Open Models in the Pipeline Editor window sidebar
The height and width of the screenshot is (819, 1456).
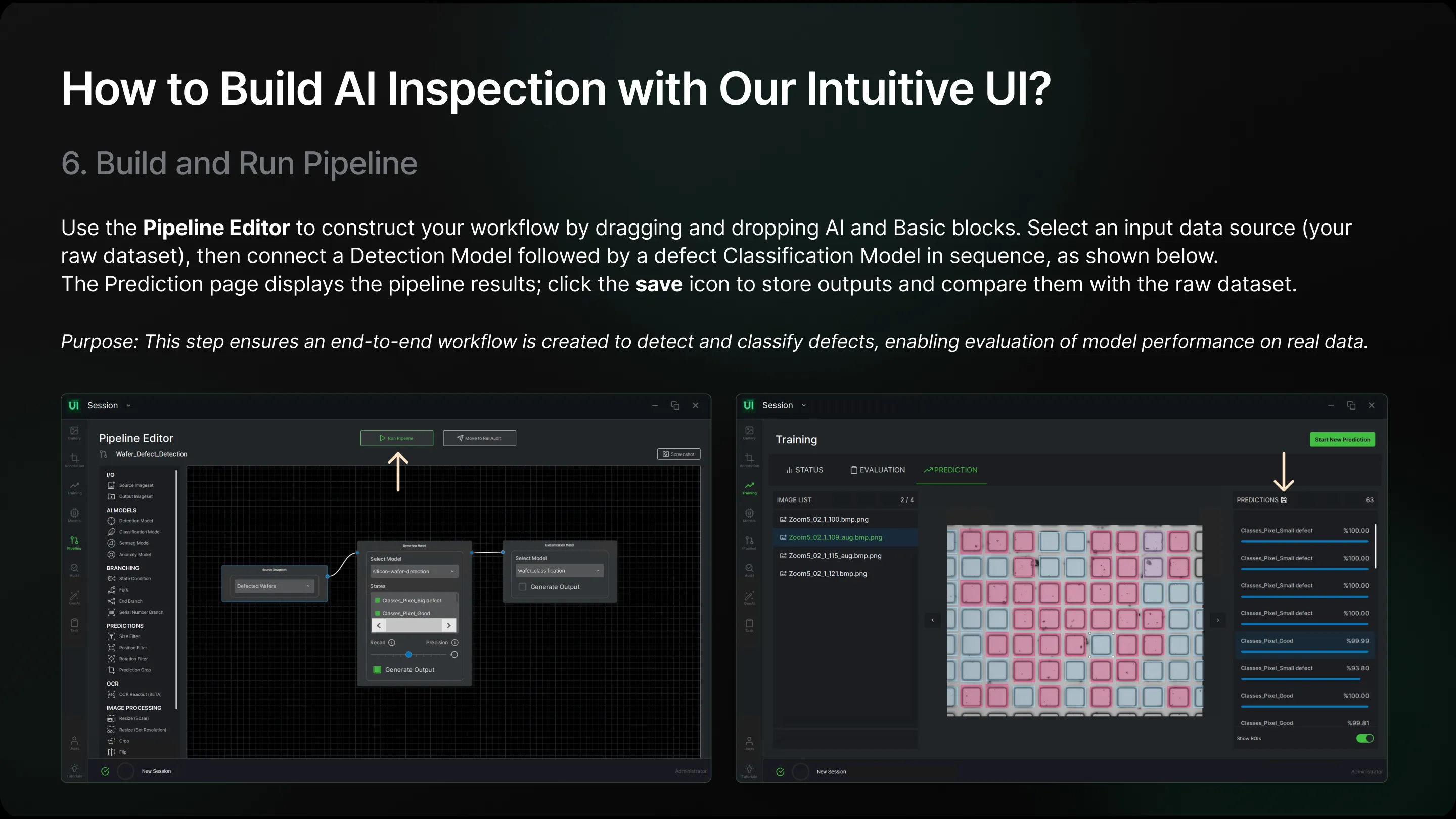(x=74, y=515)
